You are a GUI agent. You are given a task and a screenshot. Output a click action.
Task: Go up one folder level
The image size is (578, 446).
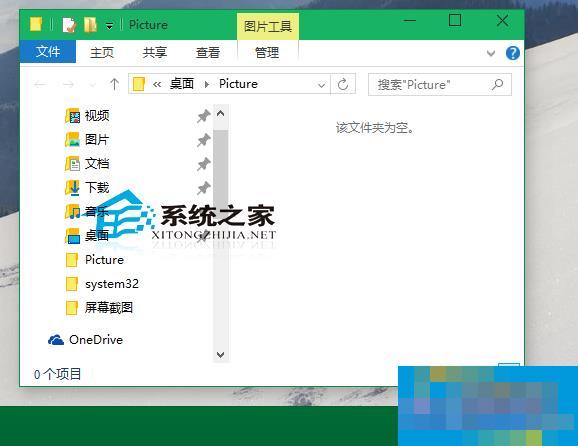tap(114, 84)
